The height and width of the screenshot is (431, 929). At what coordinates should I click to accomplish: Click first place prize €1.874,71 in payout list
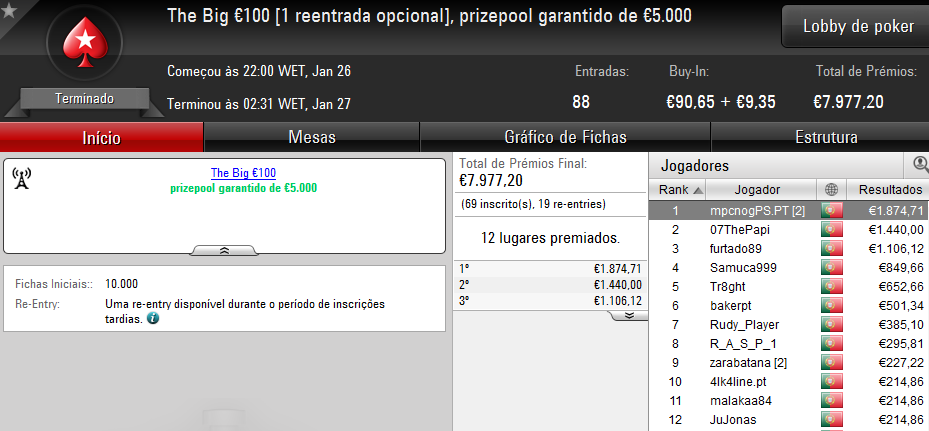point(617,269)
